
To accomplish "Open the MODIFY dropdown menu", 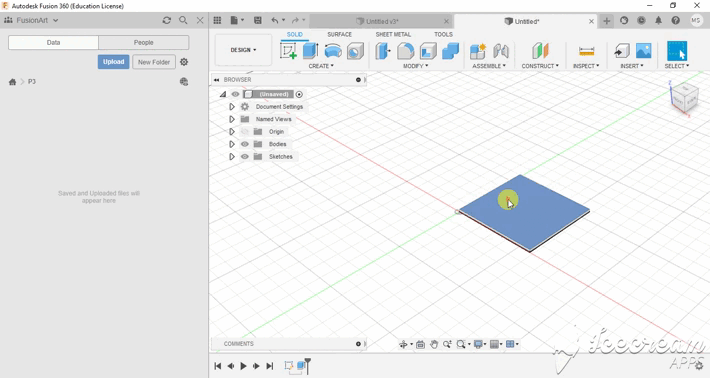I will tap(415, 66).
